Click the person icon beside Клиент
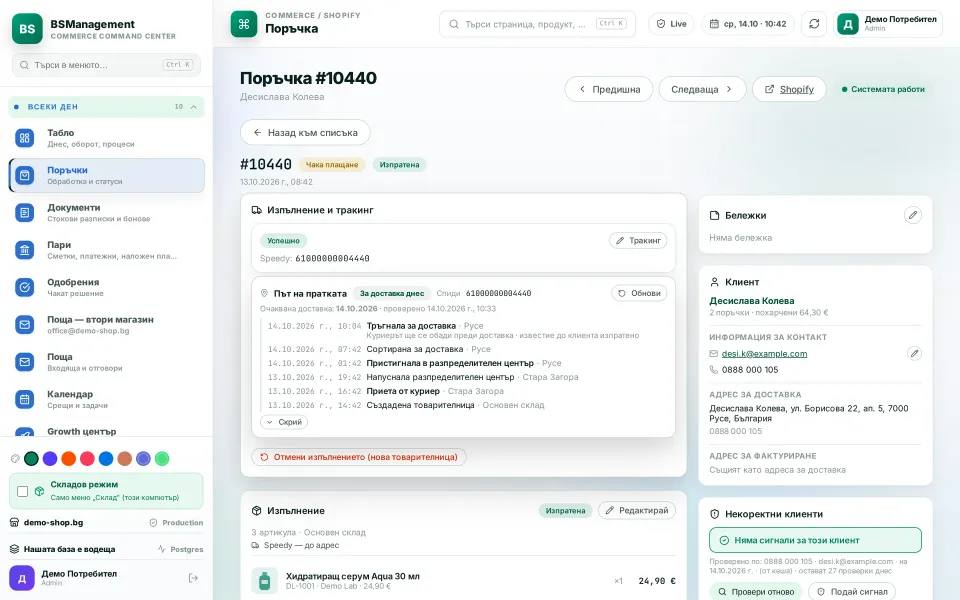Image resolution: width=960 pixels, height=600 pixels. click(714, 282)
